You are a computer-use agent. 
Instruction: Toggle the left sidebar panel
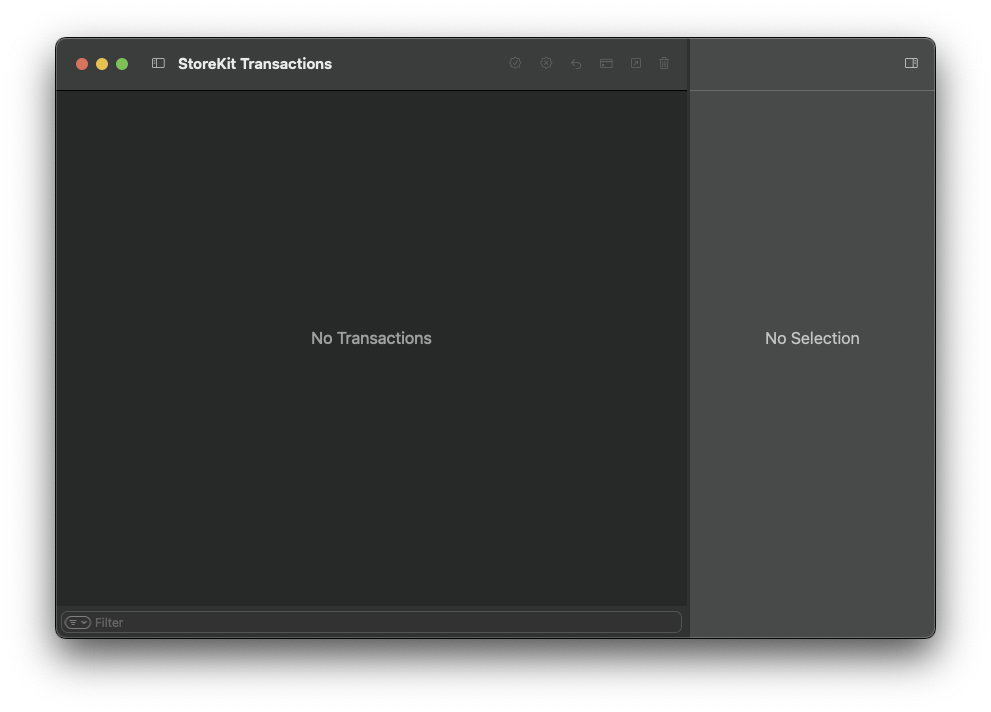click(x=158, y=63)
